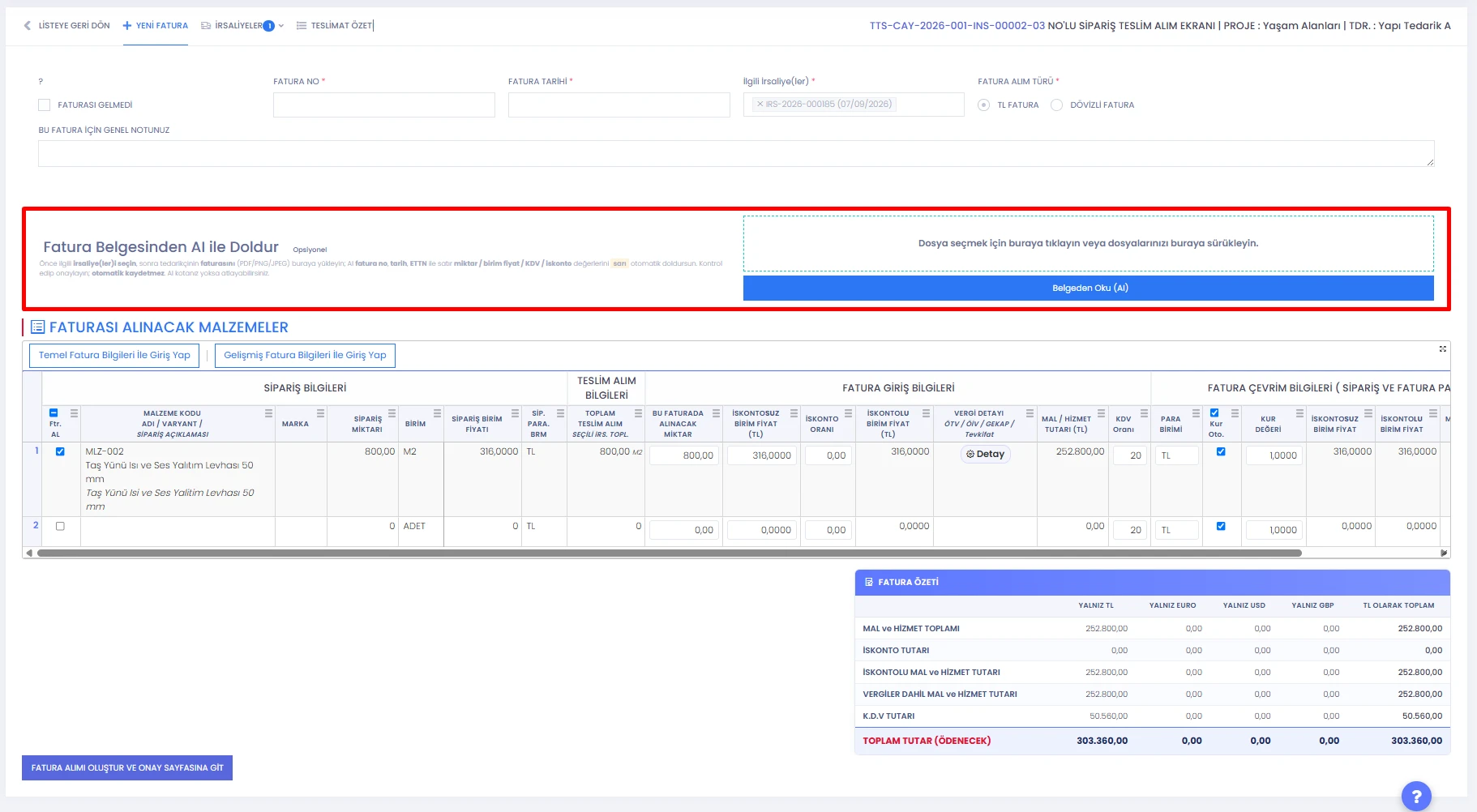Click the fullscreen expand icon of the table

[1443, 349]
